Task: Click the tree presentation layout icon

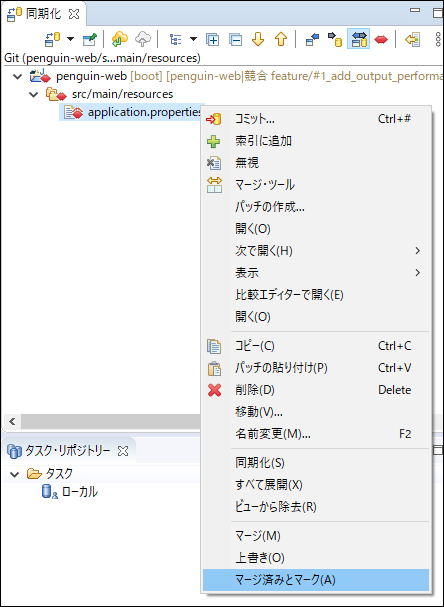Action: coord(175,39)
